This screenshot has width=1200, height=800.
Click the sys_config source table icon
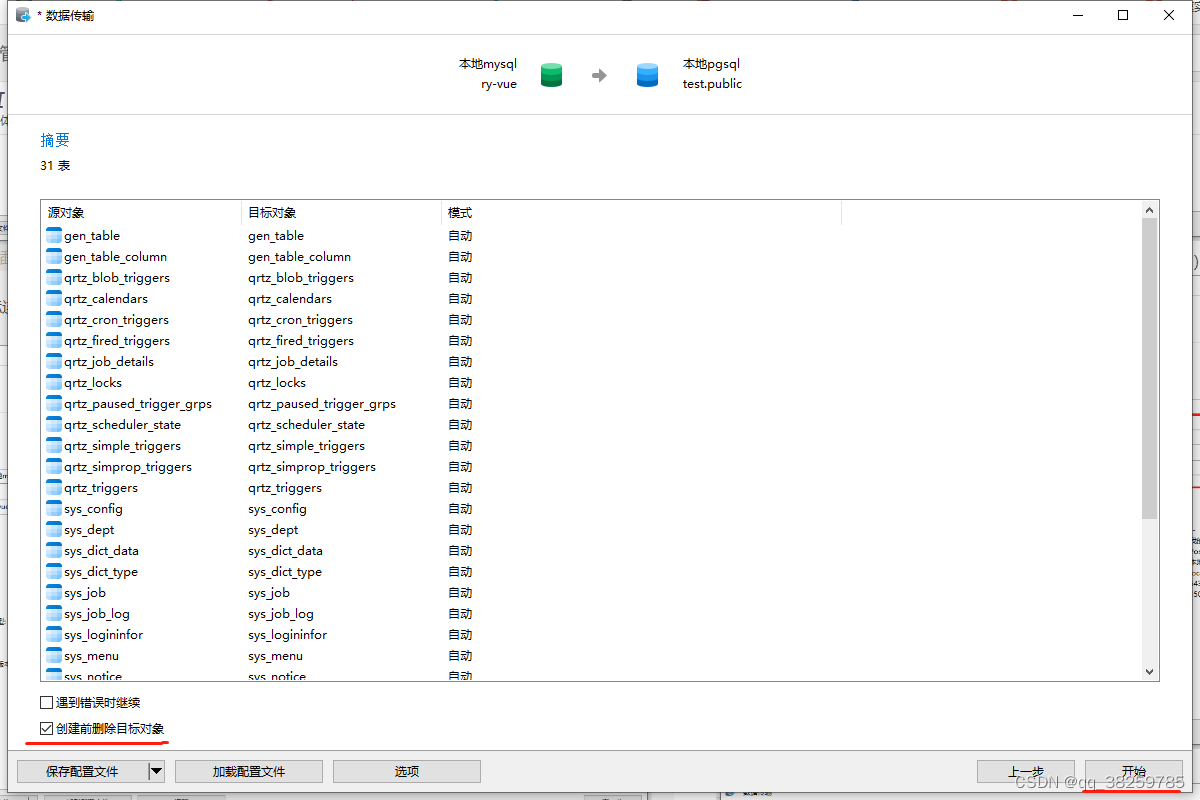54,509
